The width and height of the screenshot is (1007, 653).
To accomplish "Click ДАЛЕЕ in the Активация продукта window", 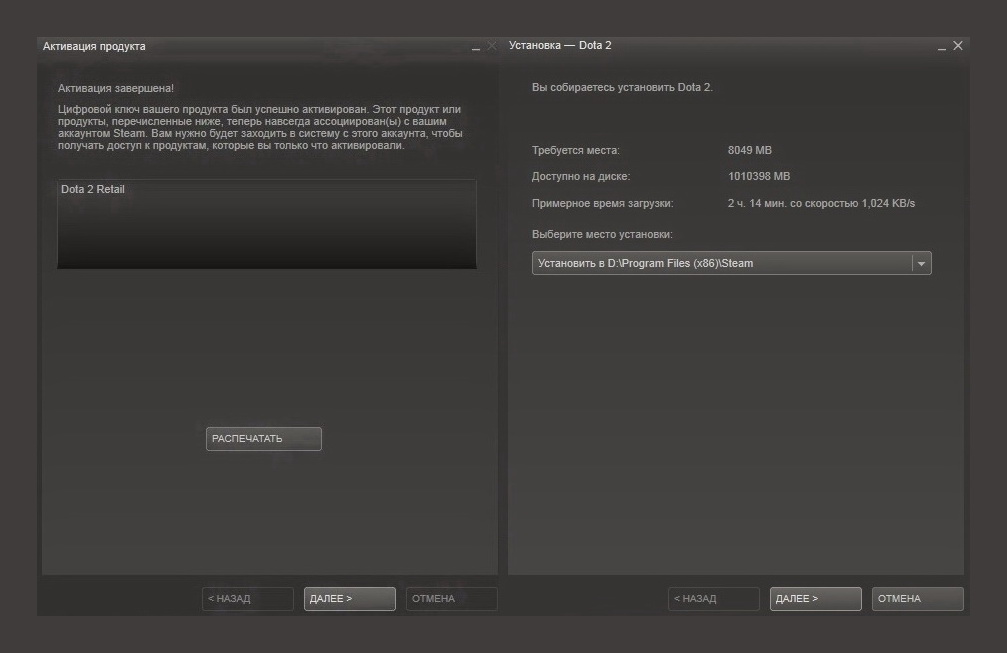I will pyautogui.click(x=349, y=598).
